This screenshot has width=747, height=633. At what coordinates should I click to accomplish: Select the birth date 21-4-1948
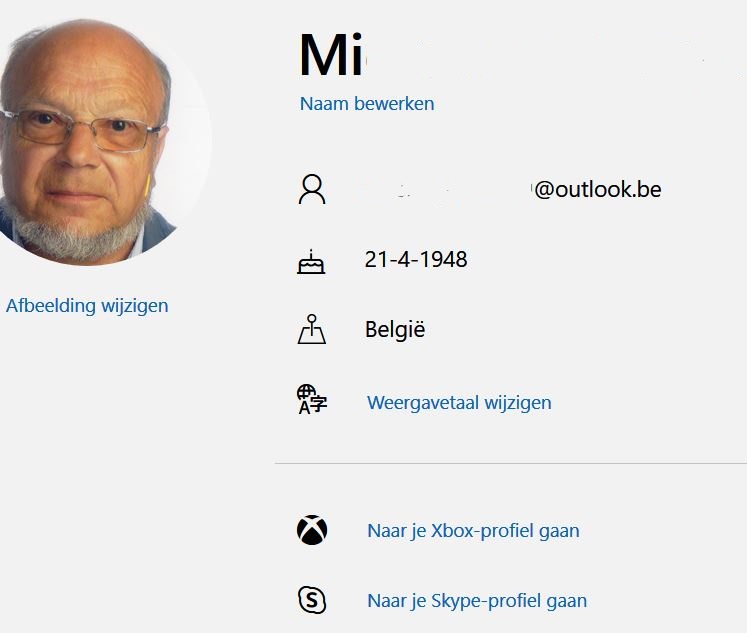[x=416, y=260]
